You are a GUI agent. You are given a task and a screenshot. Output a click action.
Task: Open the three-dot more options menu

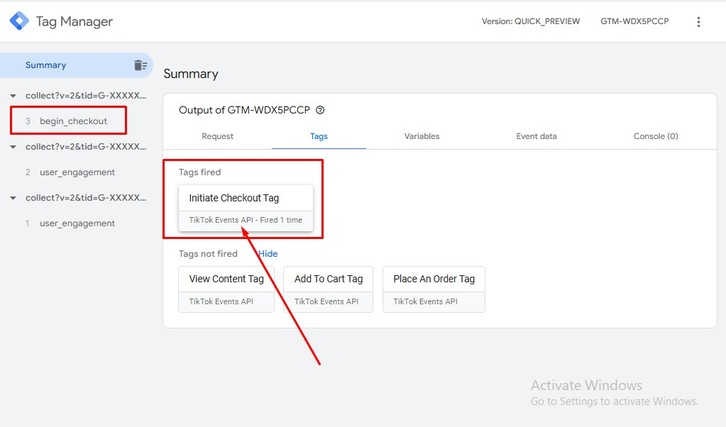point(698,21)
